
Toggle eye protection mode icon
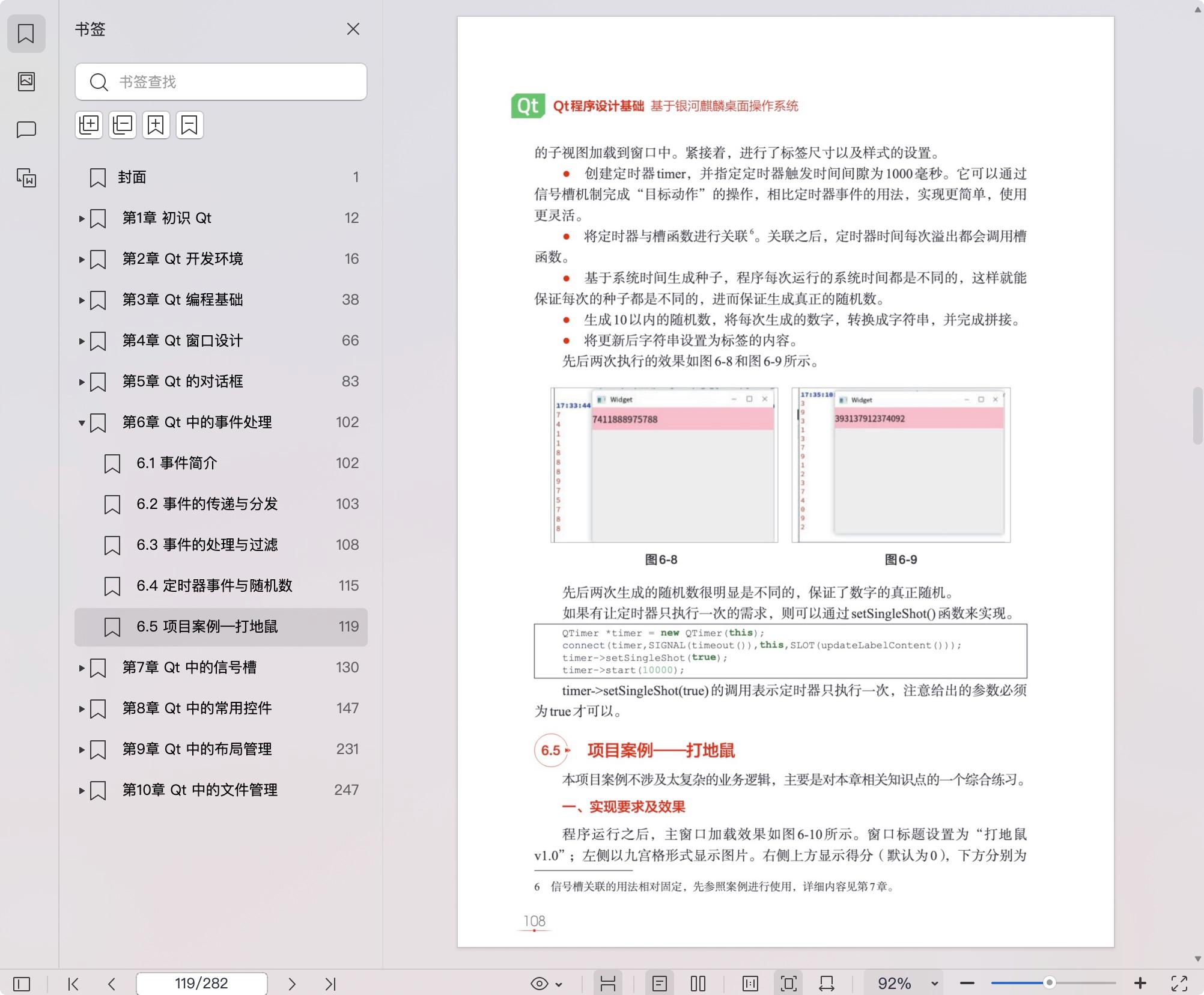(x=540, y=984)
